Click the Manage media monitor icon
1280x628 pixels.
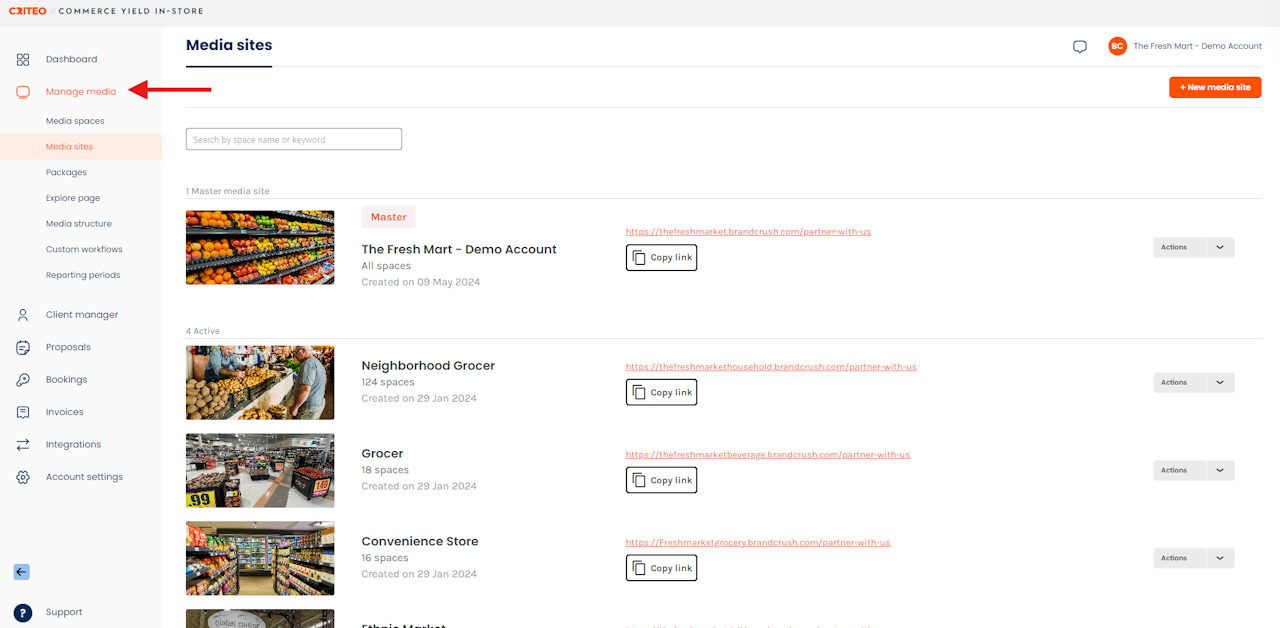coord(23,91)
